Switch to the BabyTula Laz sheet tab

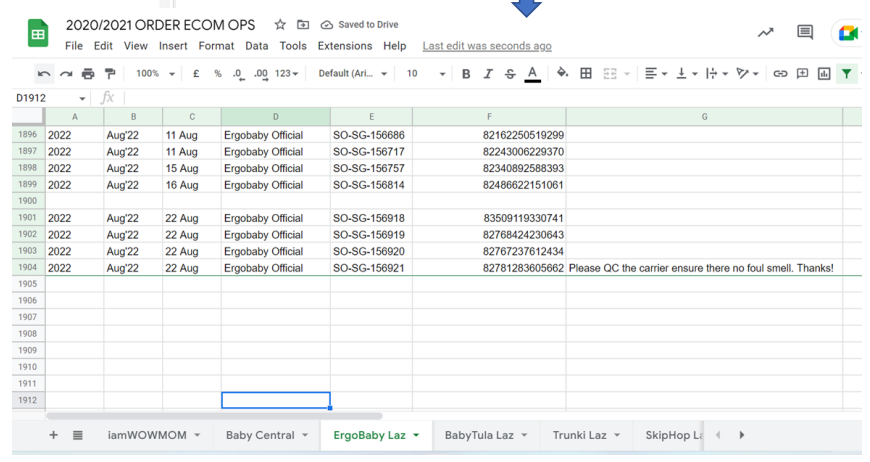pyautogui.click(x=479, y=435)
